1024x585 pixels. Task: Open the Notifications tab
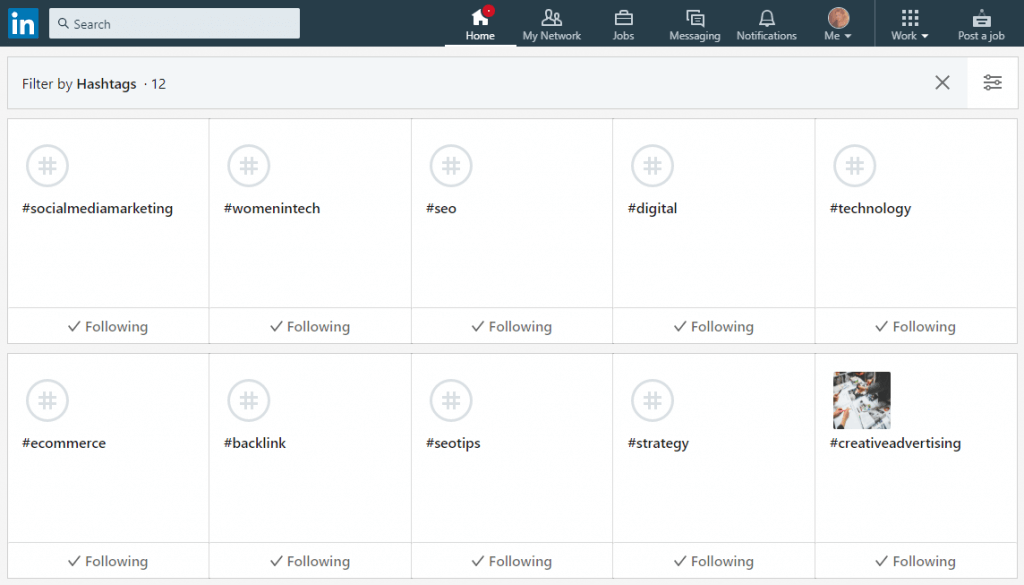[767, 24]
